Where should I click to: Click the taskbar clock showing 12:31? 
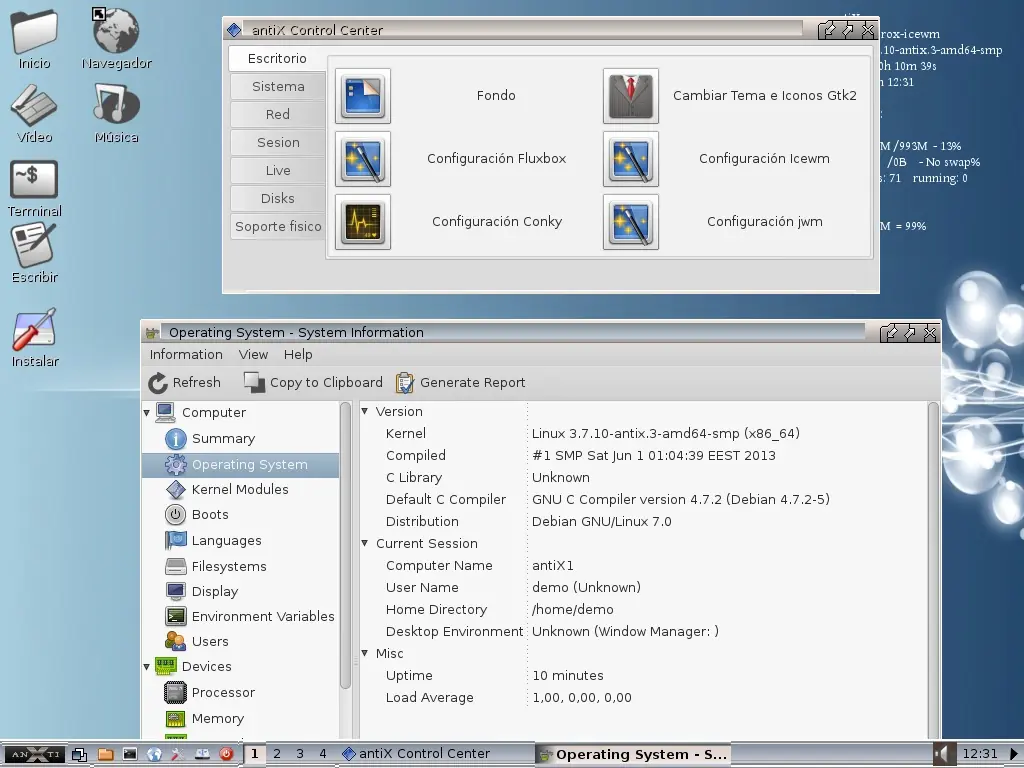[x=980, y=754]
